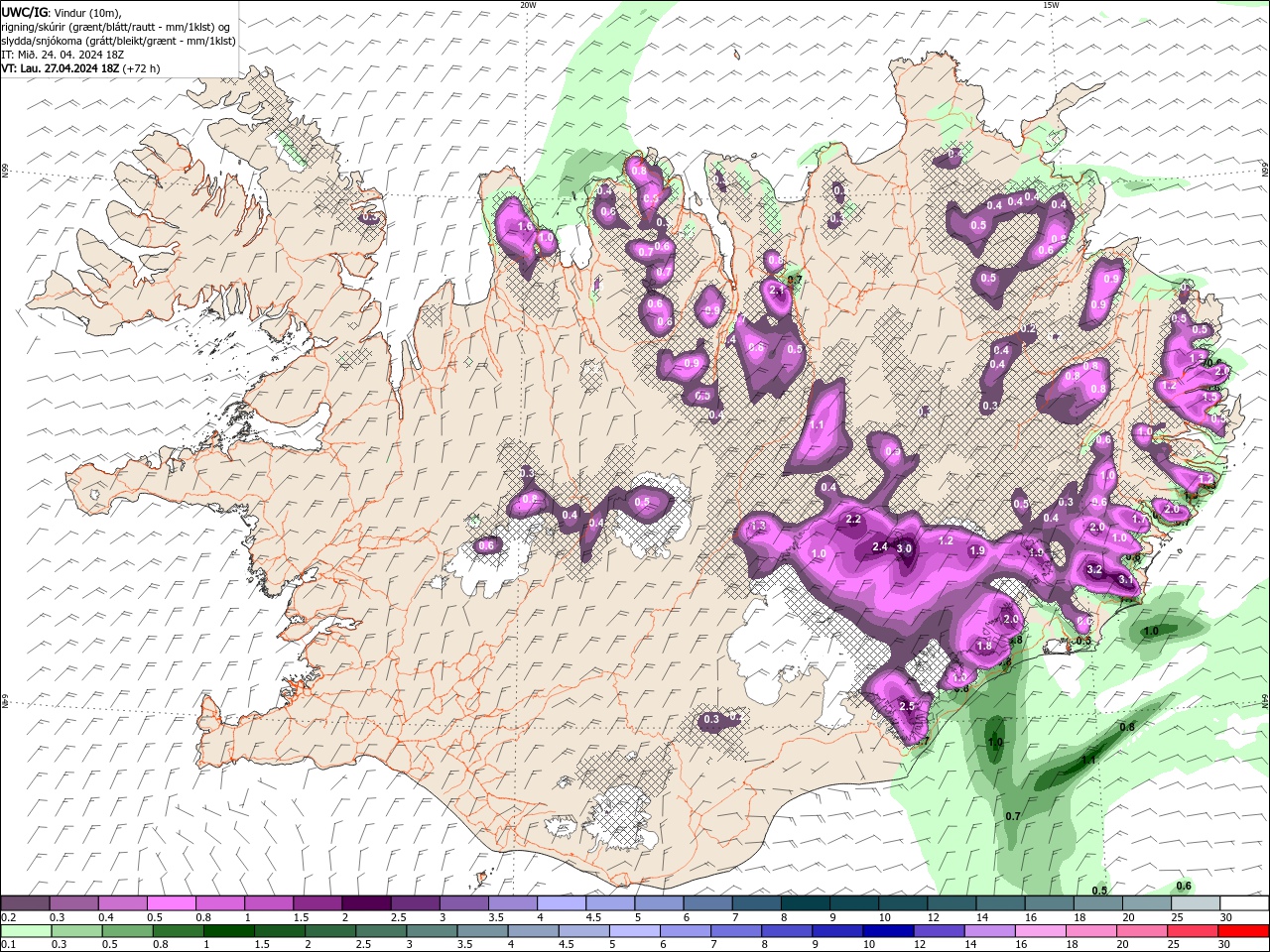1270x952 pixels.
Task: Select the lower color bar swatch labeled 0.3
Action: point(76,931)
